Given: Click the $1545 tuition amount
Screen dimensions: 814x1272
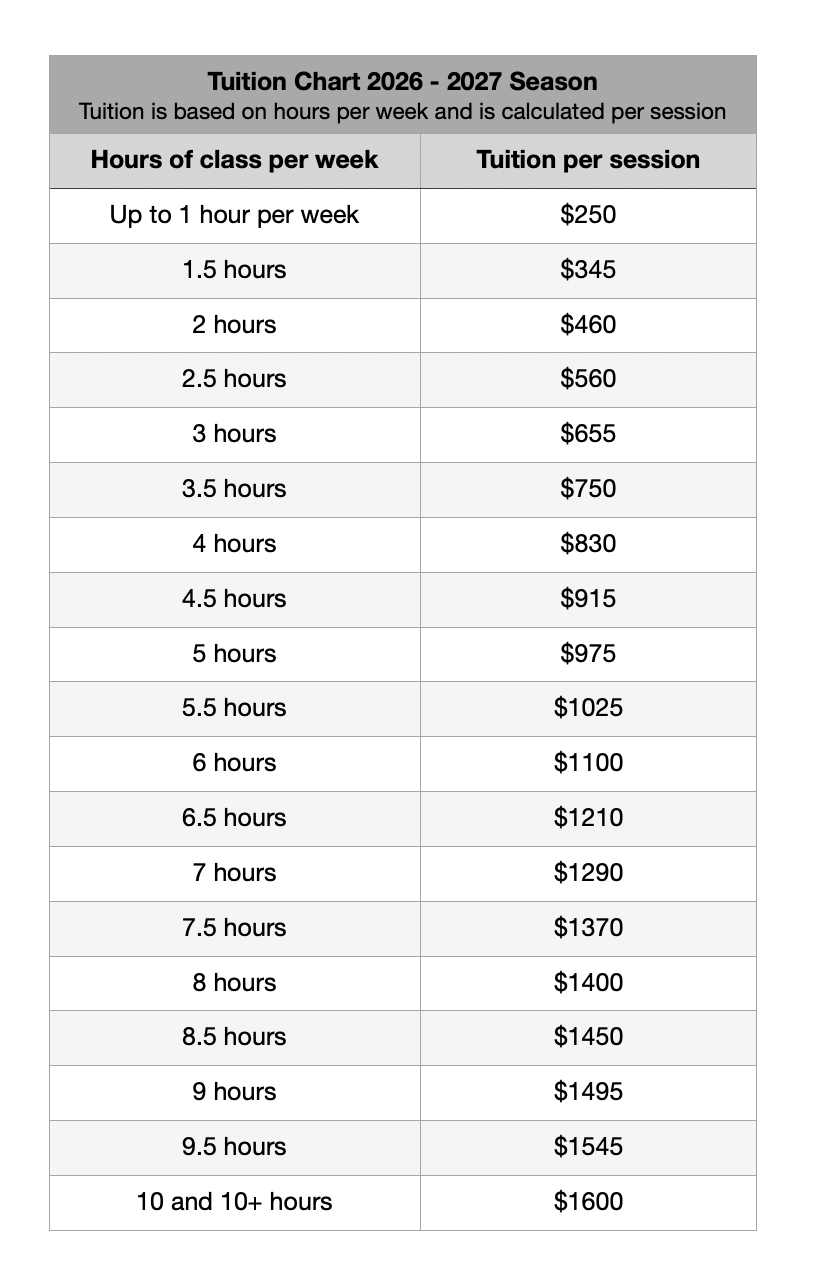Looking at the screenshot, I should (x=588, y=1147).
